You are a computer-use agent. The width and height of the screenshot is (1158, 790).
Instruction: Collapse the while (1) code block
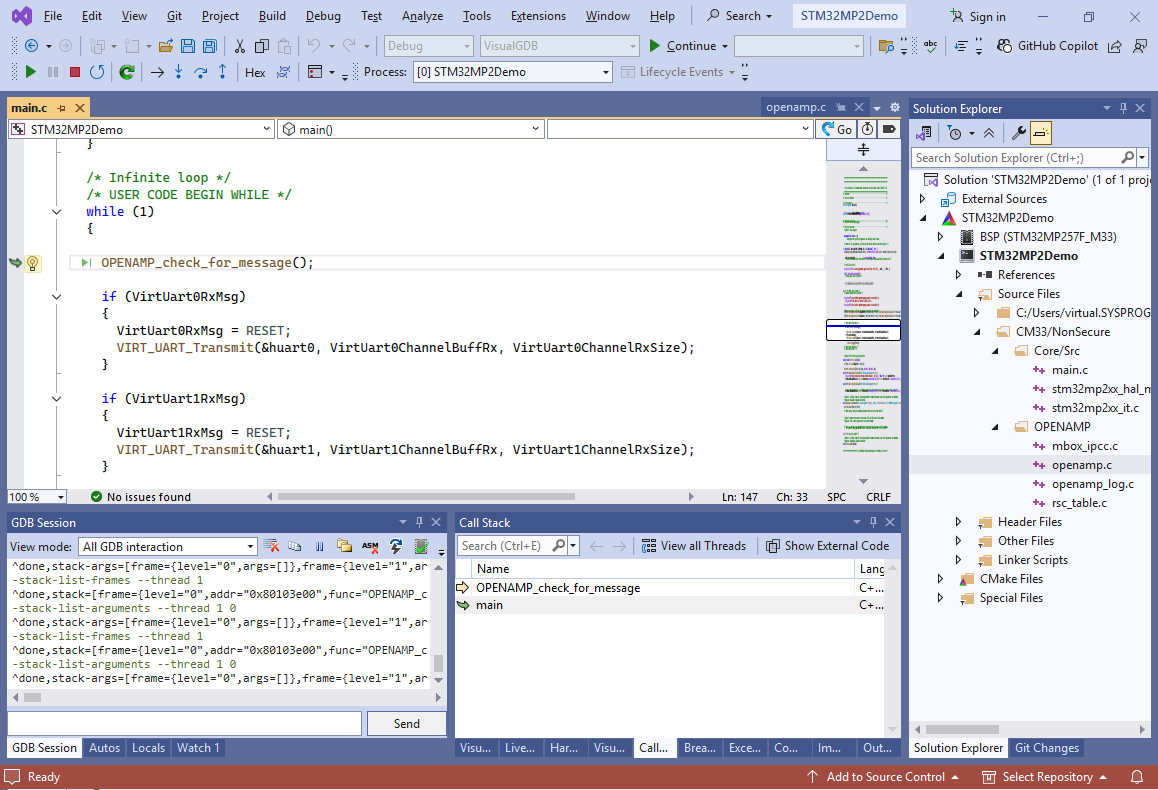tap(56, 212)
